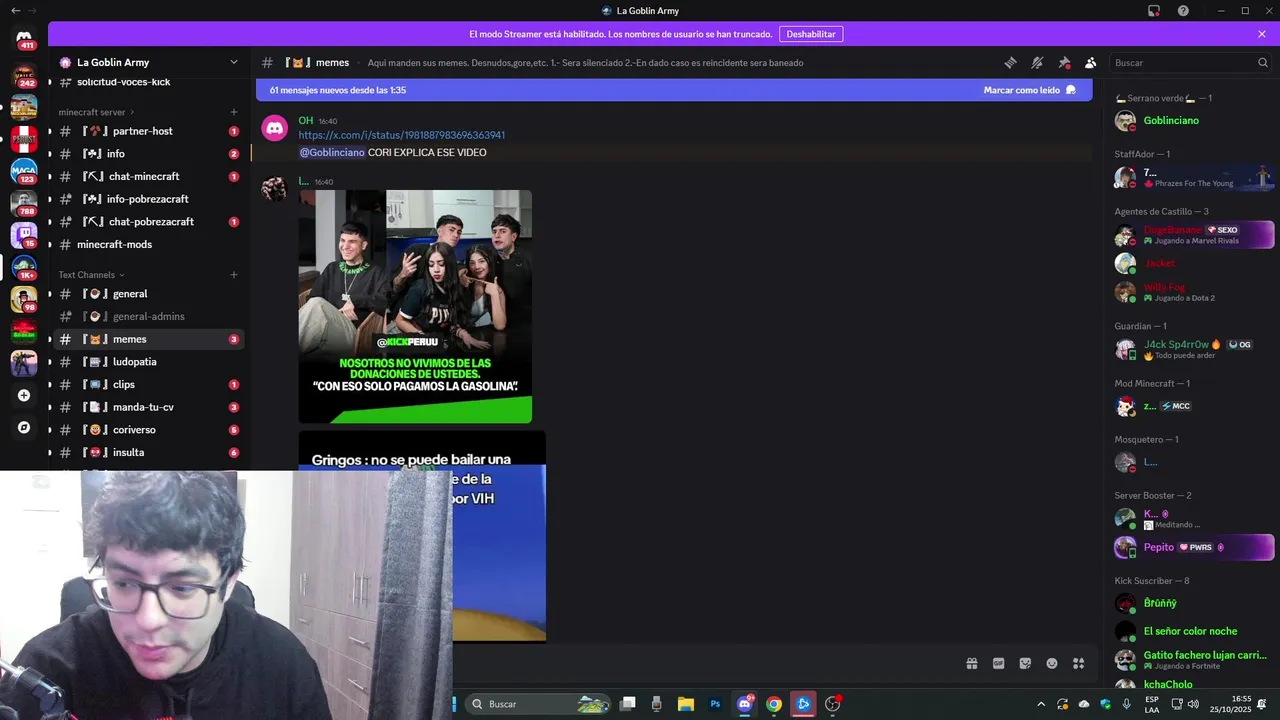Open the info channel
This screenshot has width=1280, height=720.
point(148,154)
